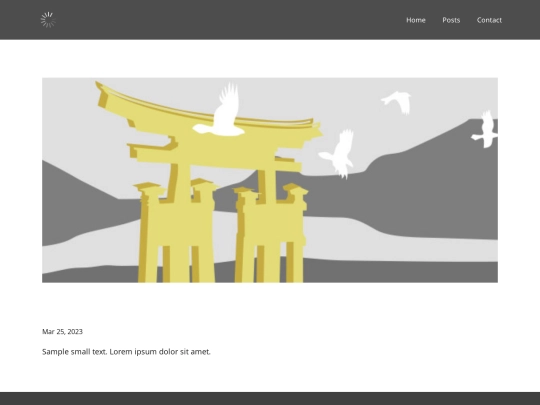The height and width of the screenshot is (405, 540).
Task: Open the Home menu item
Action: (416, 20)
